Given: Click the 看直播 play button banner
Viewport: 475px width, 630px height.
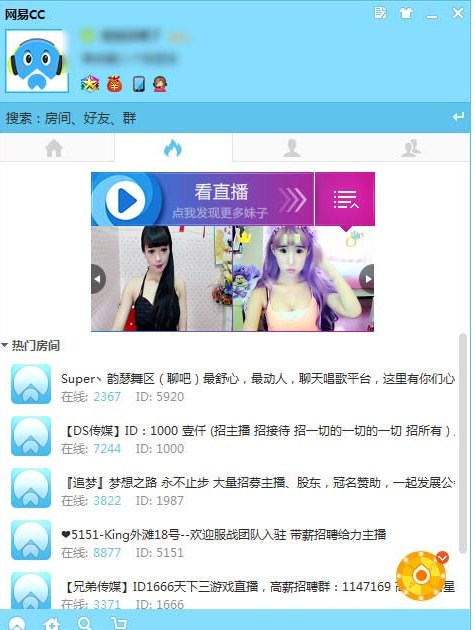Looking at the screenshot, I should pyautogui.click(x=203, y=199).
